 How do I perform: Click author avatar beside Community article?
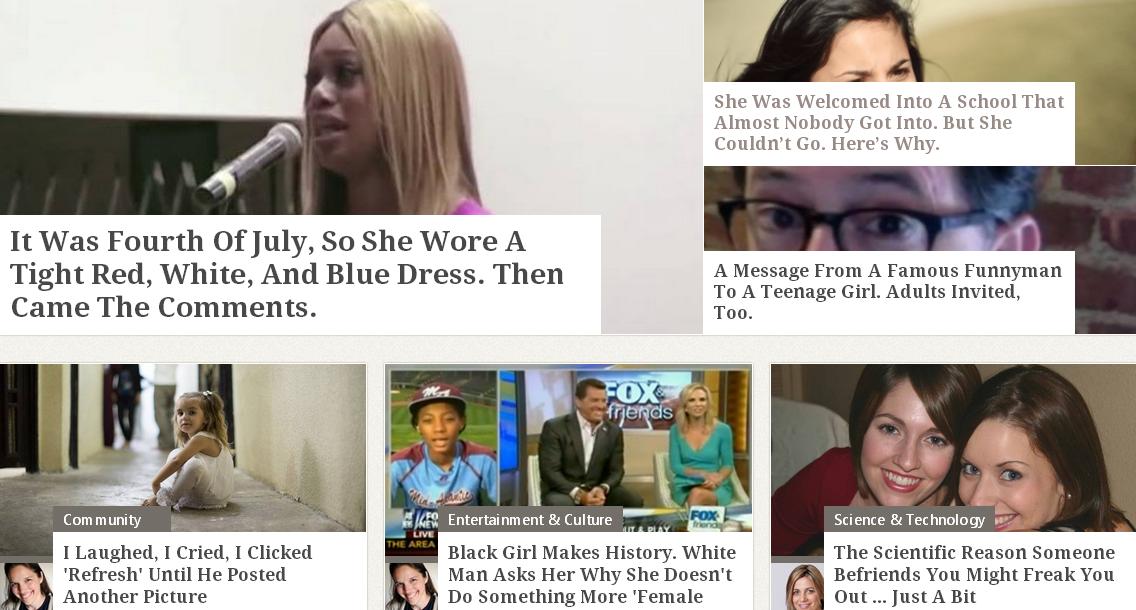26,586
